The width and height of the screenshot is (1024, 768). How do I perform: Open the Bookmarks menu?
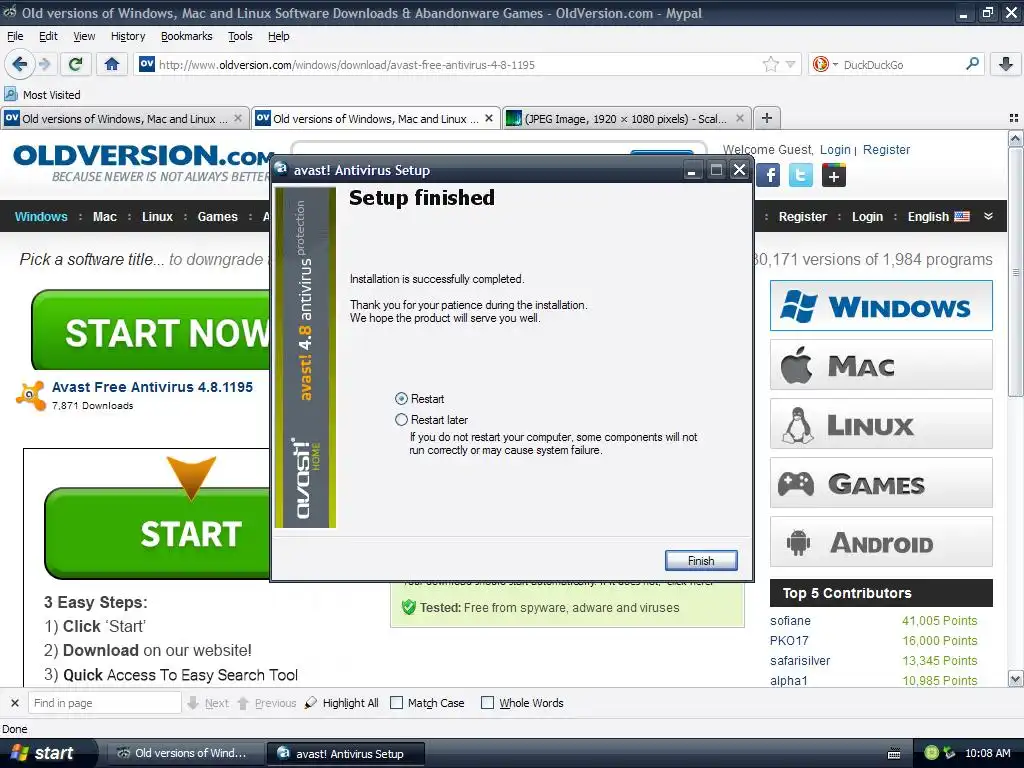click(187, 36)
